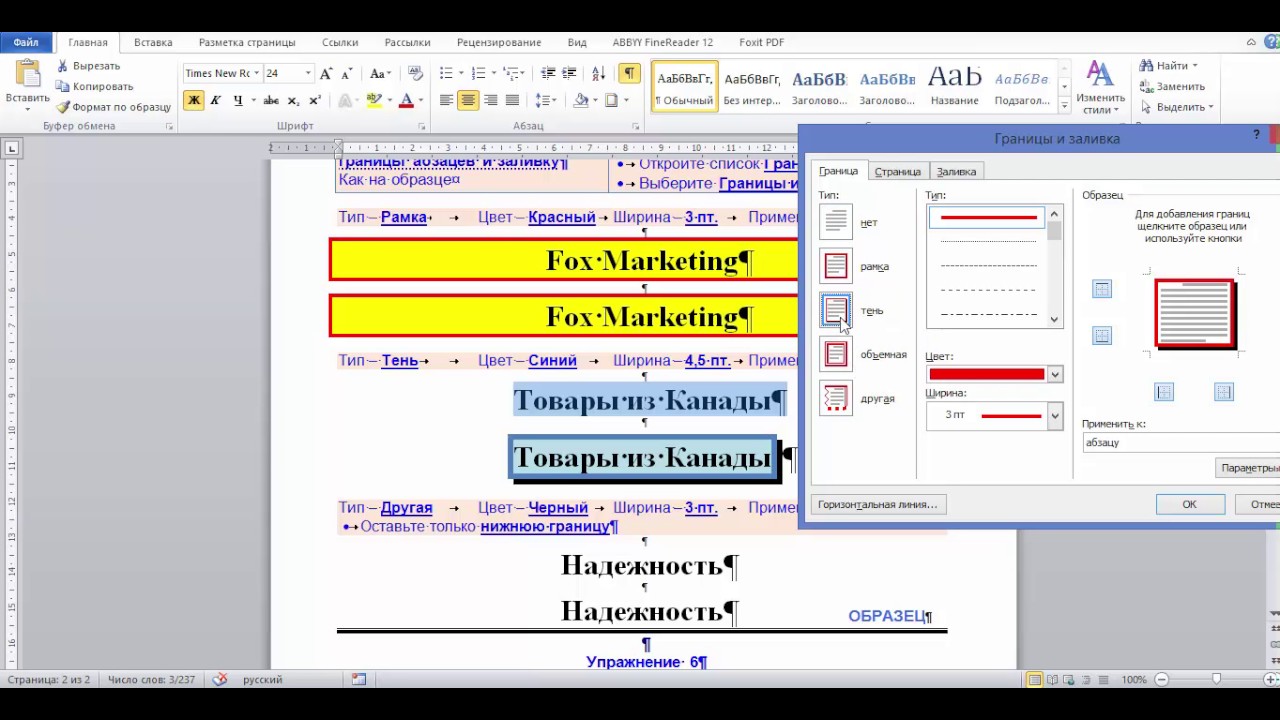Switch to Вставка ribbon tab
Image resolution: width=1280 pixels, height=720 pixels.
point(153,42)
